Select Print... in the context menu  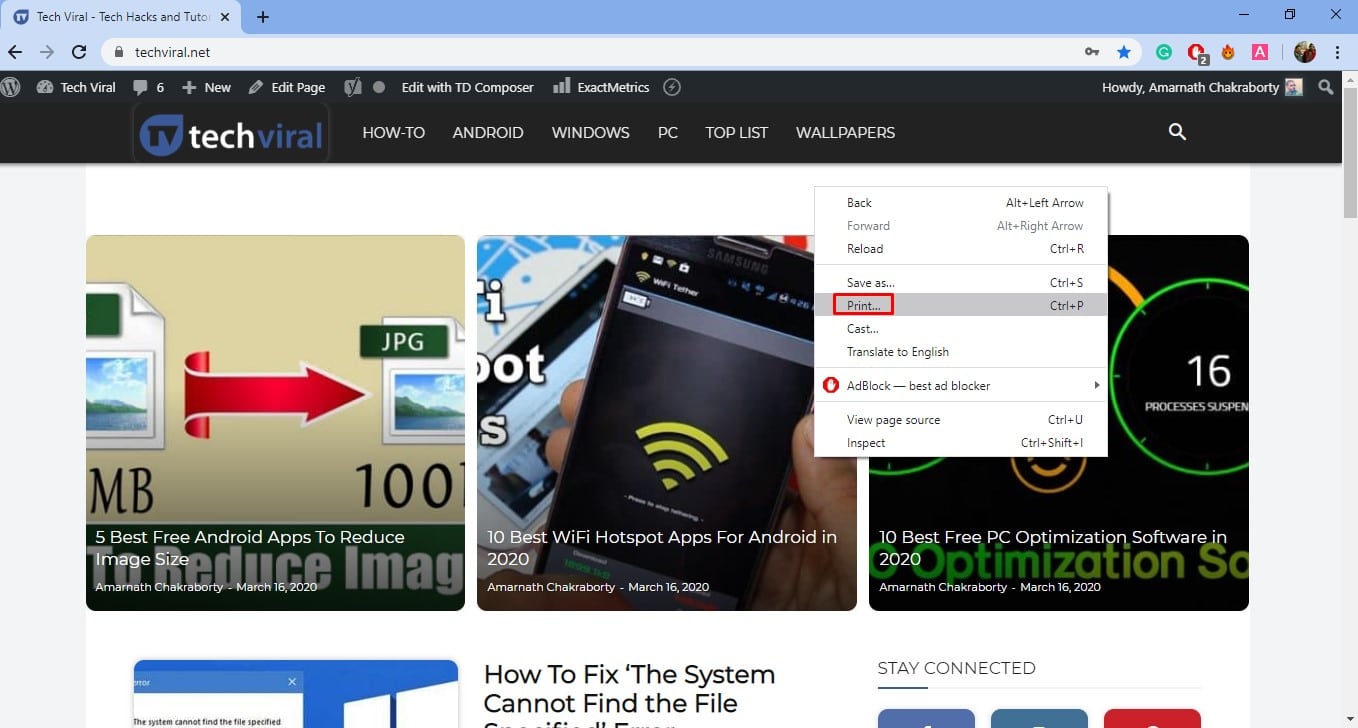tap(960, 306)
